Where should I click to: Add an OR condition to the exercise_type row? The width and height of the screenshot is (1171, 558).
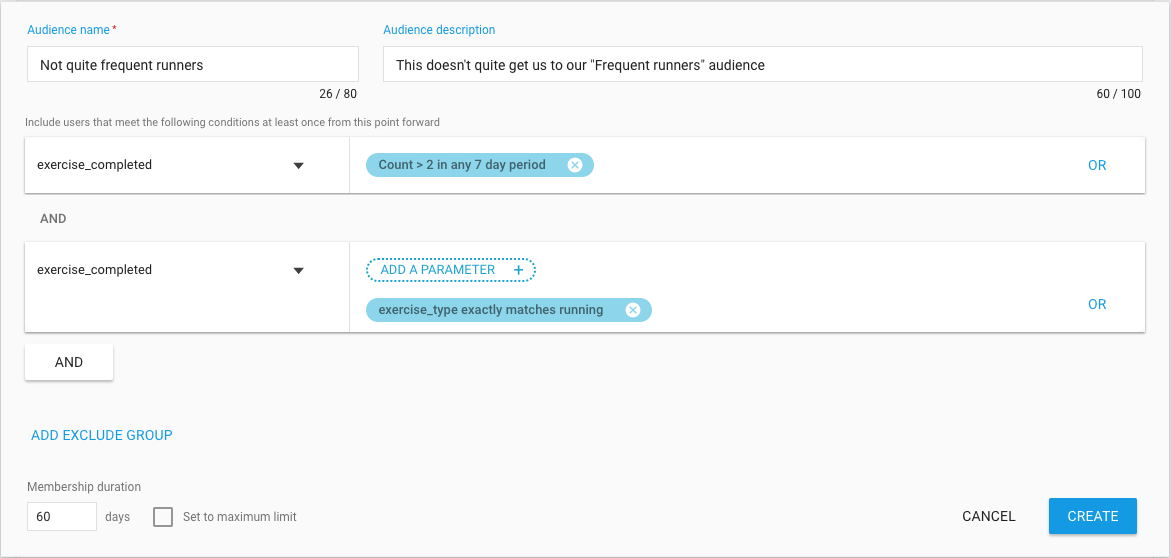pos(1097,304)
